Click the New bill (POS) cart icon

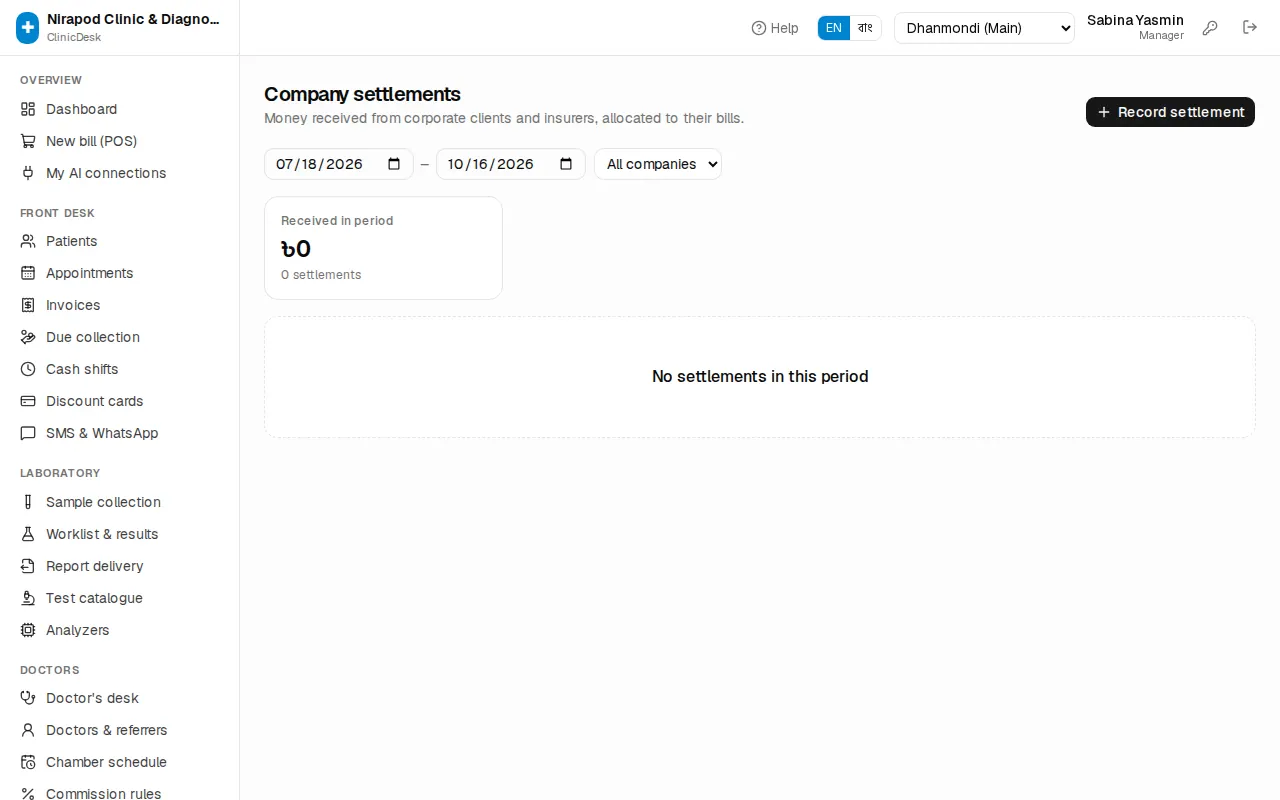point(28,141)
